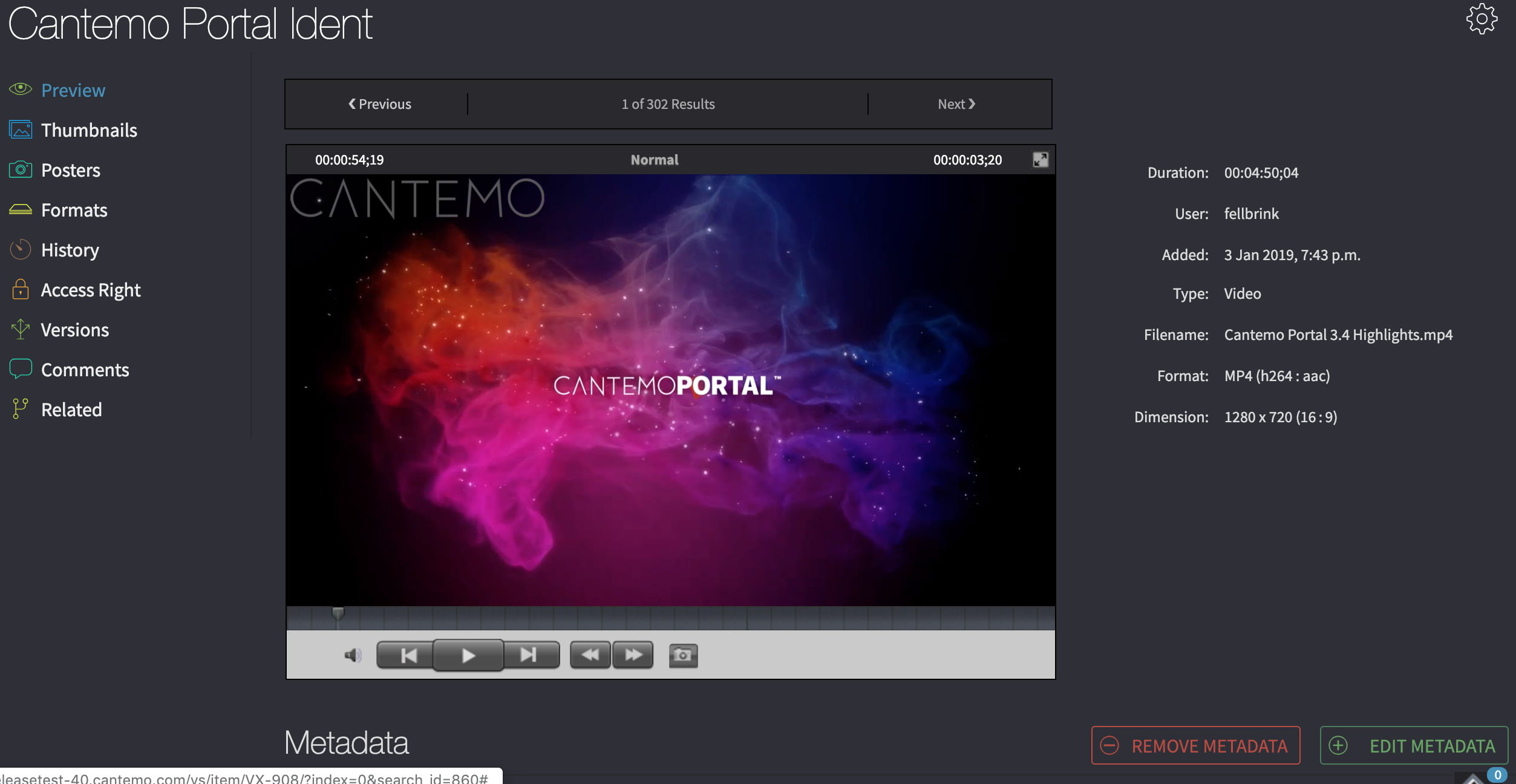
Task: Toggle fullscreen with the expand icon
Action: click(1040, 160)
